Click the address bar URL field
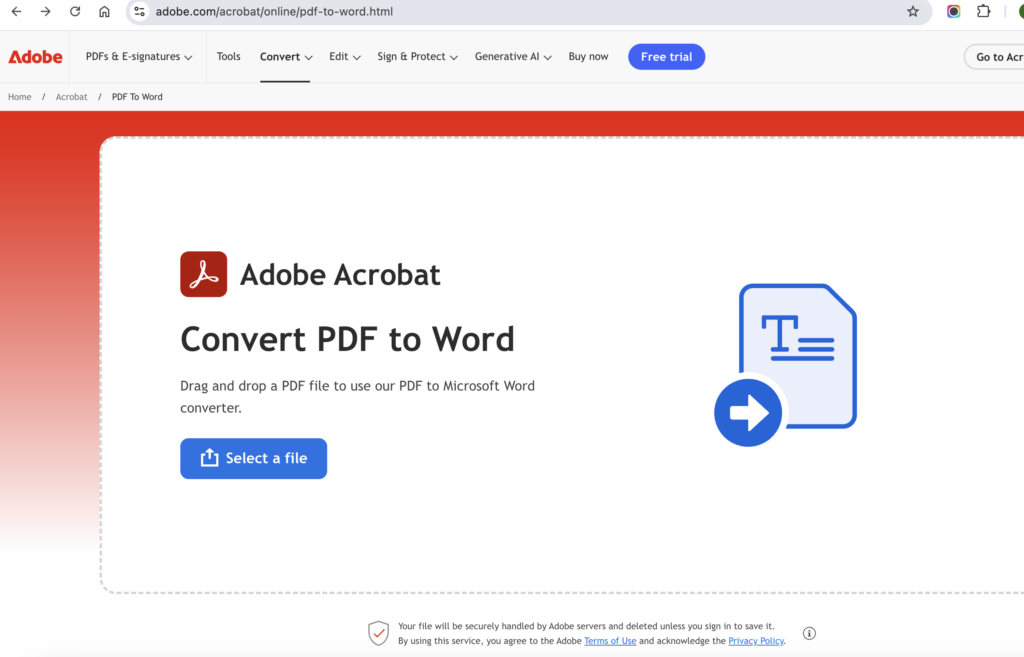 click(x=528, y=11)
